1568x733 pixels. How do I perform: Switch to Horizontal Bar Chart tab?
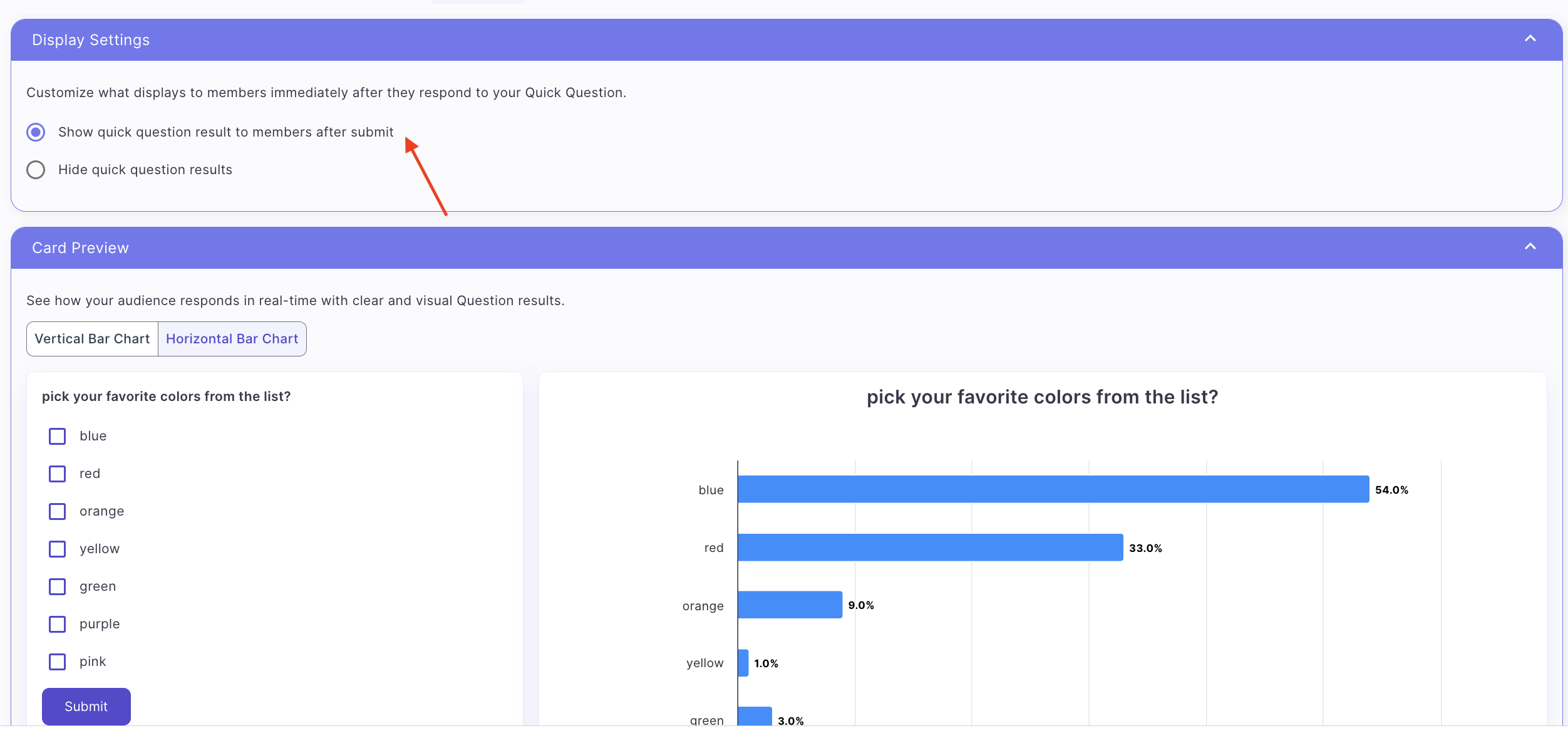click(232, 339)
